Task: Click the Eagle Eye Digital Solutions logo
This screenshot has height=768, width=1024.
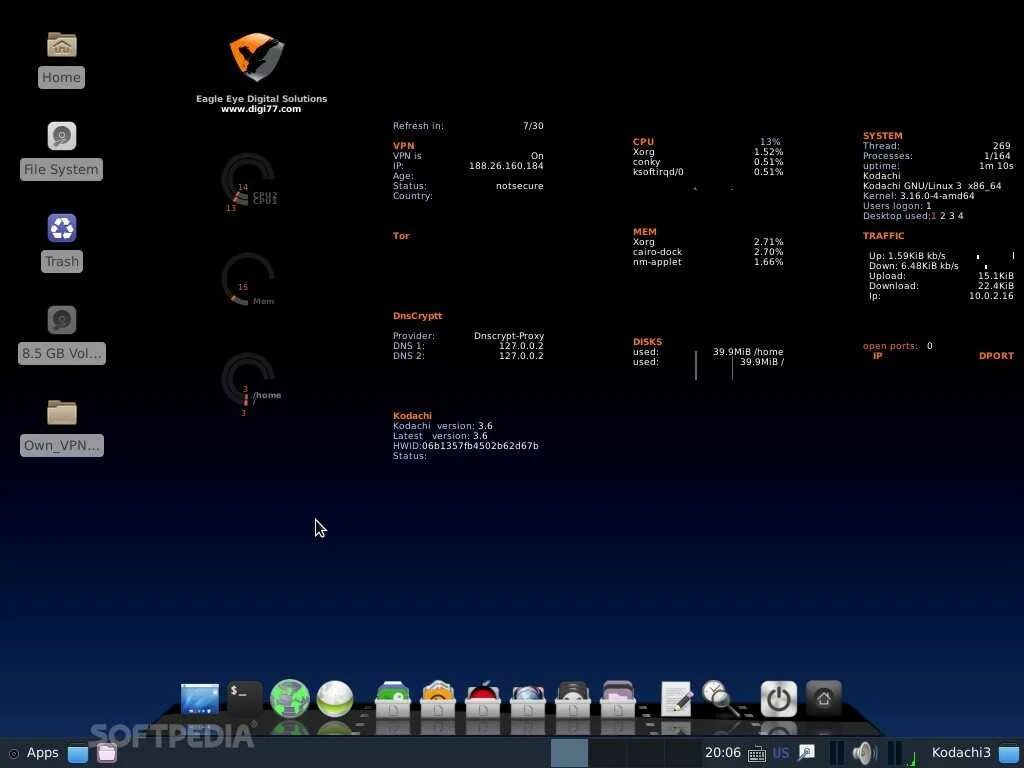Action: point(256,57)
